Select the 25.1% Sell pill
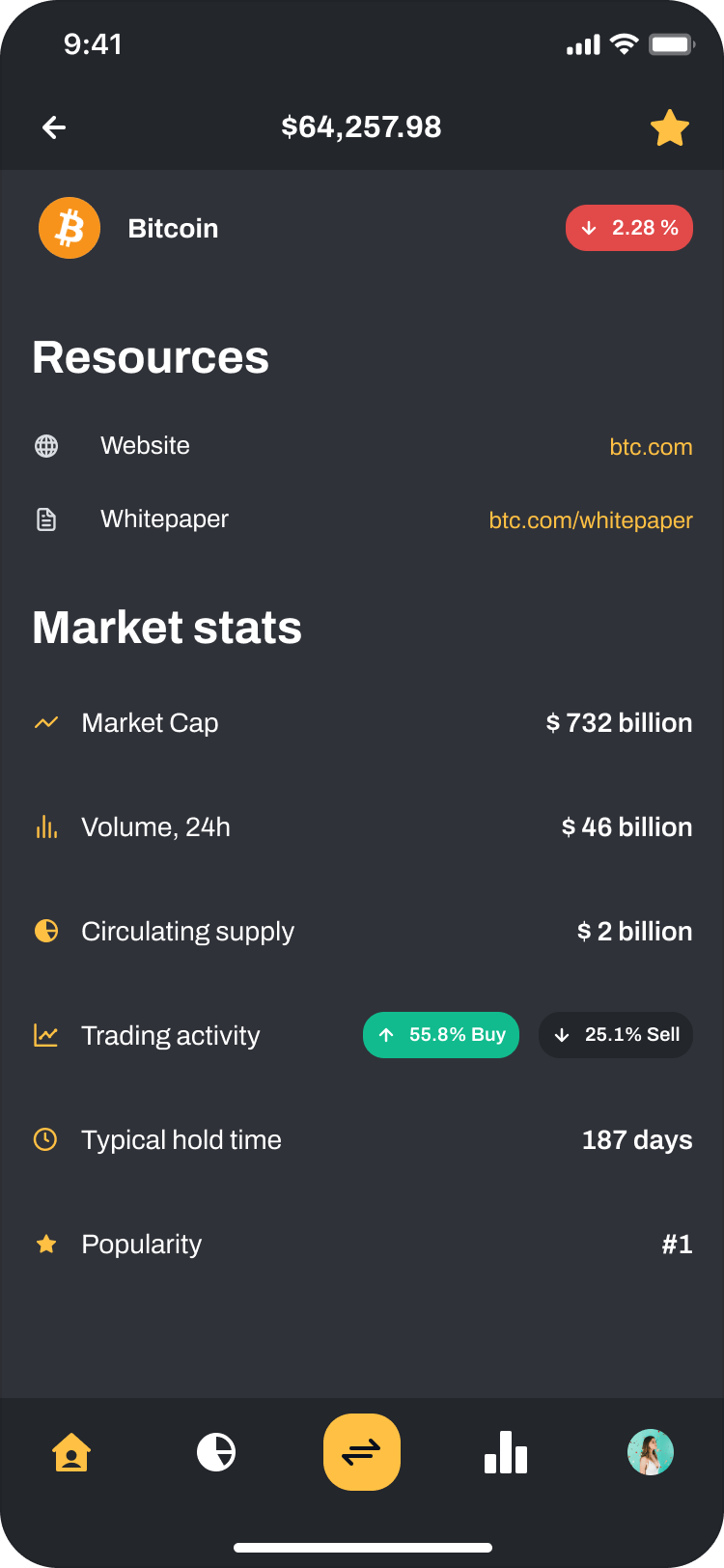Screen dimensions: 724x1568 click(x=616, y=1035)
